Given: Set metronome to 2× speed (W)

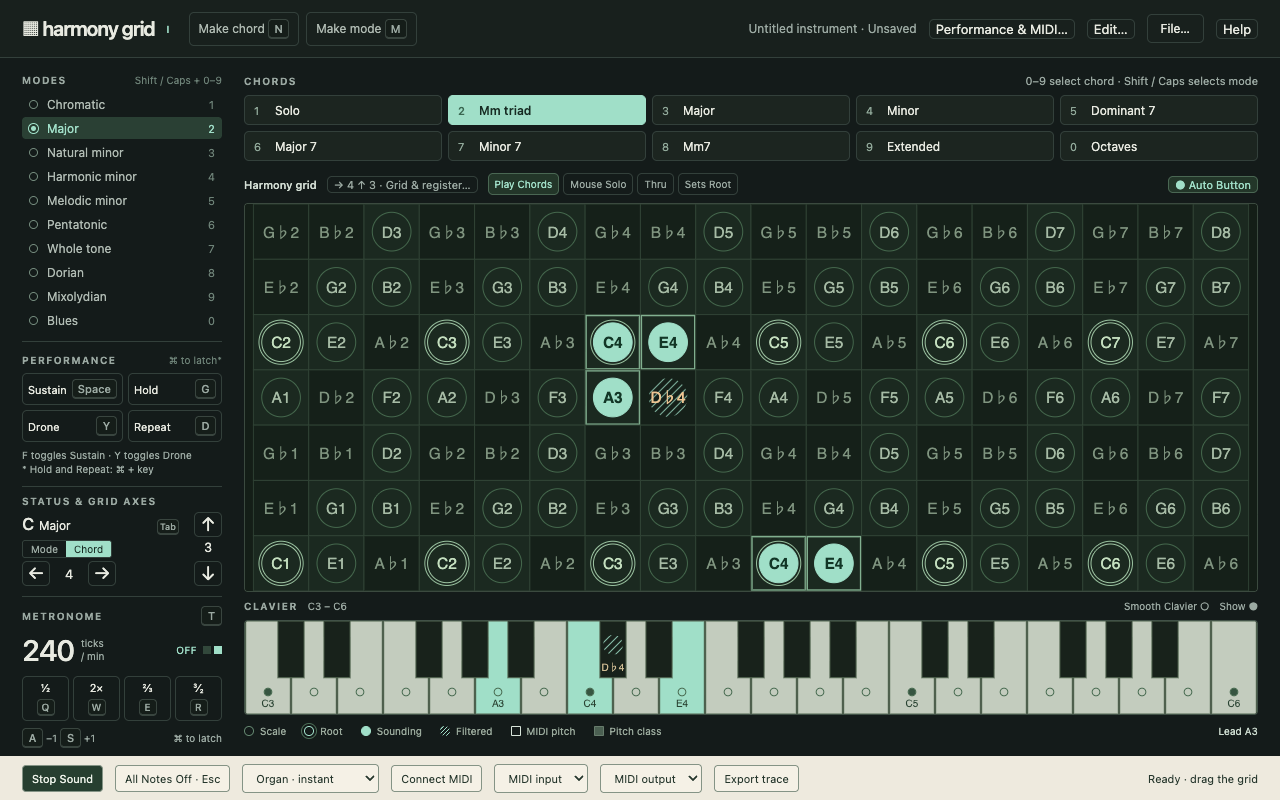Looking at the screenshot, I should [97, 698].
